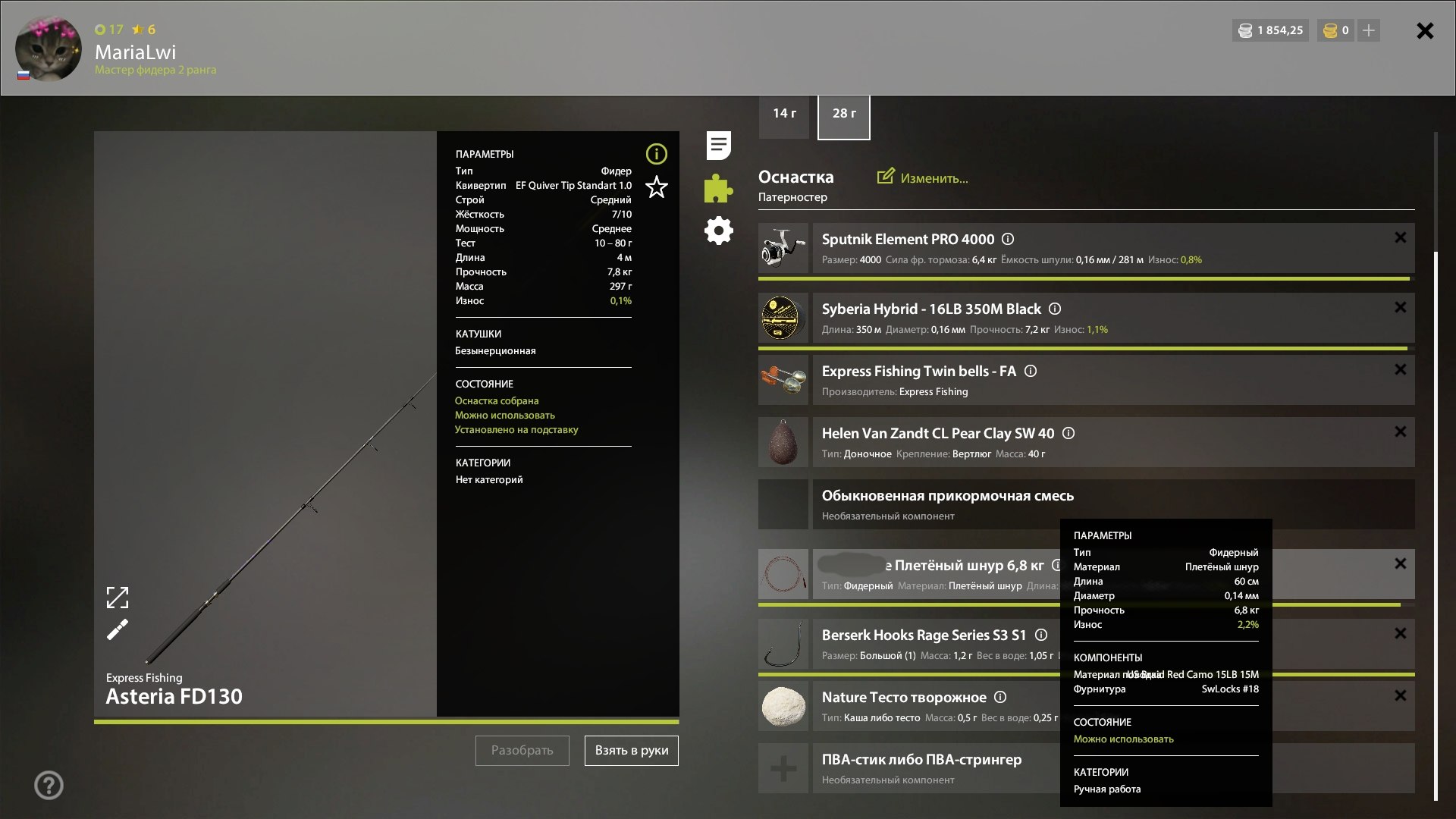This screenshot has width=1456, height=819.
Task: Select the 14 г quiver tip tab
Action: [x=784, y=114]
